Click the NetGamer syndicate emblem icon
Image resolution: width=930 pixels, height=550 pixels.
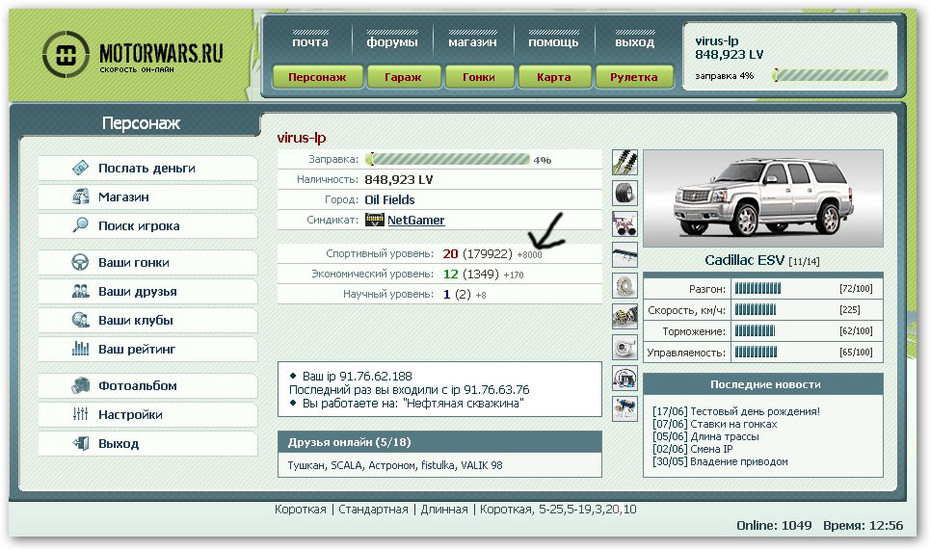[x=375, y=220]
